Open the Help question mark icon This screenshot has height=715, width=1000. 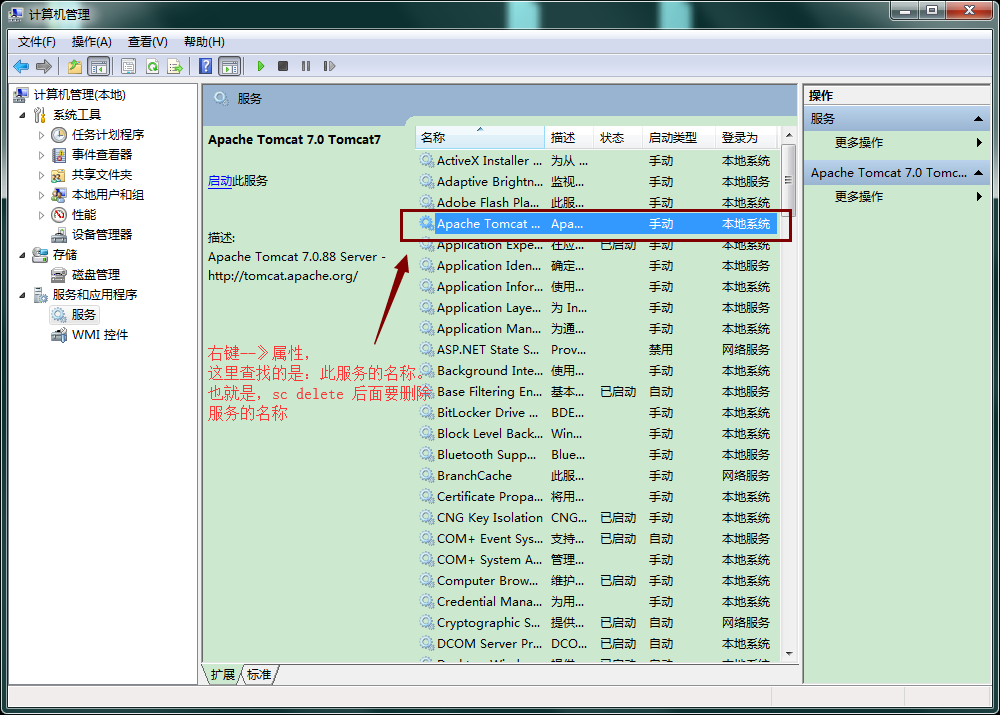pyautogui.click(x=205, y=66)
